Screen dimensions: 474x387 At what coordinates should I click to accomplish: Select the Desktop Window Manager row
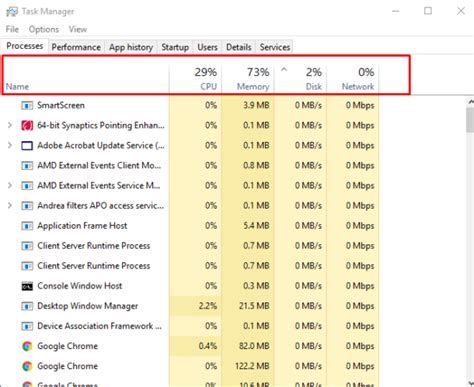coord(190,306)
